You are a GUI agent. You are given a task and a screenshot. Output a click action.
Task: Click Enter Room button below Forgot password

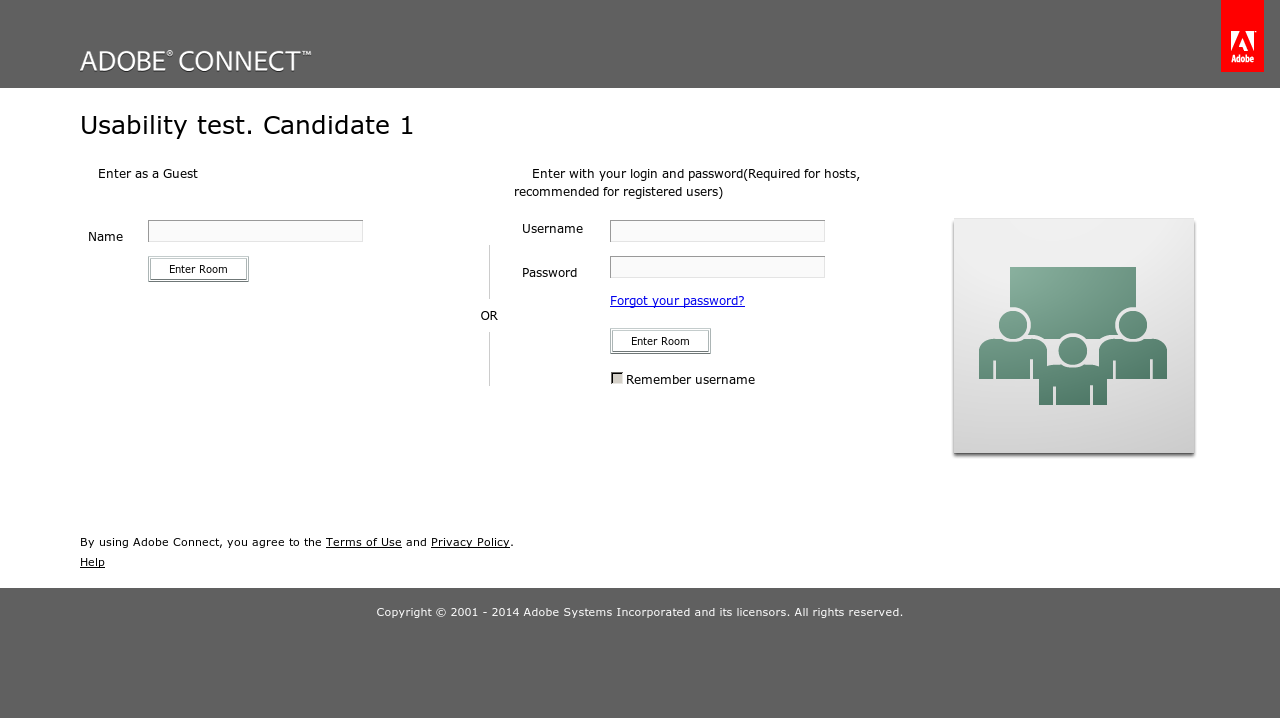click(x=660, y=341)
